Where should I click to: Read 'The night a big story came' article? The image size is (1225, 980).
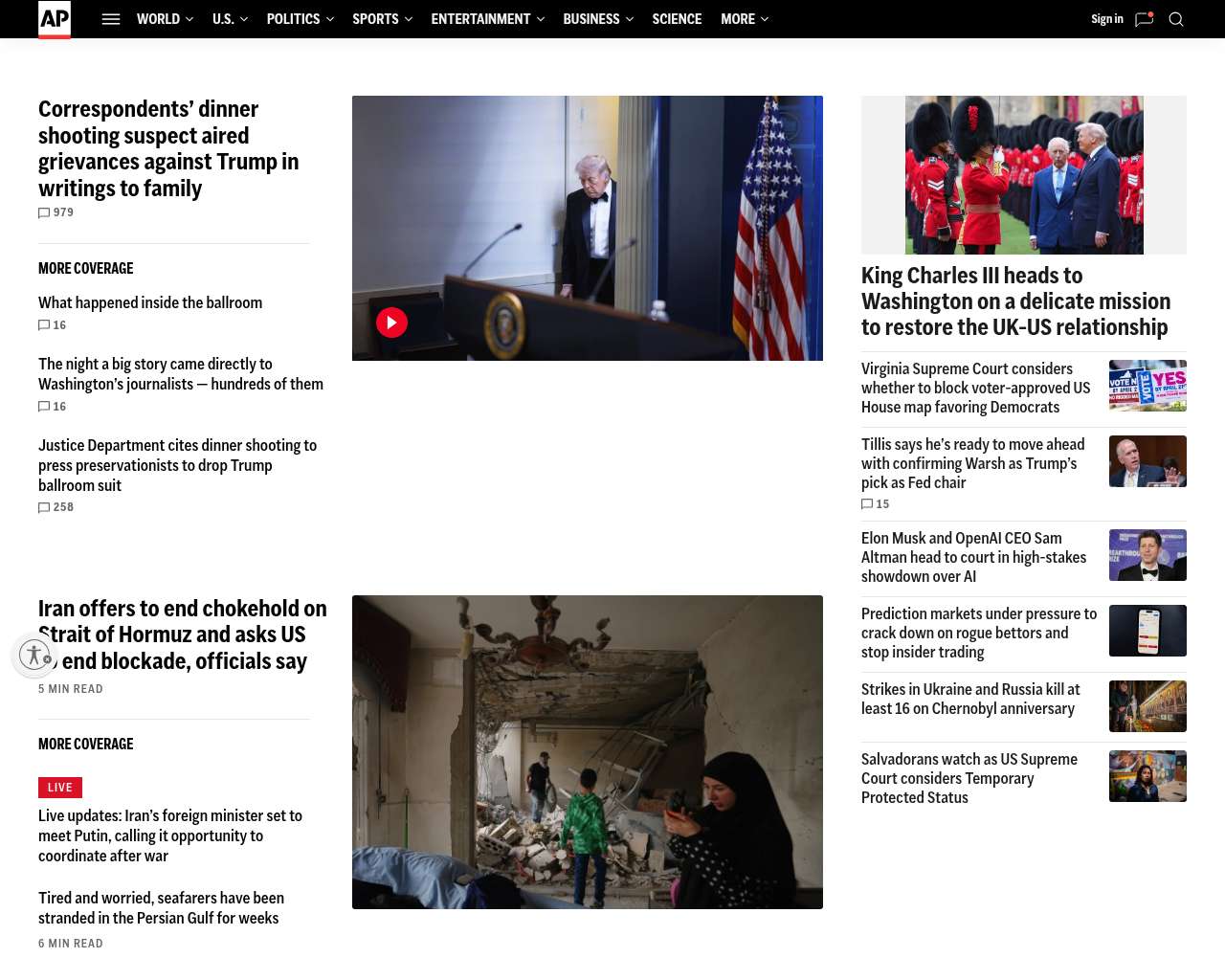click(181, 374)
